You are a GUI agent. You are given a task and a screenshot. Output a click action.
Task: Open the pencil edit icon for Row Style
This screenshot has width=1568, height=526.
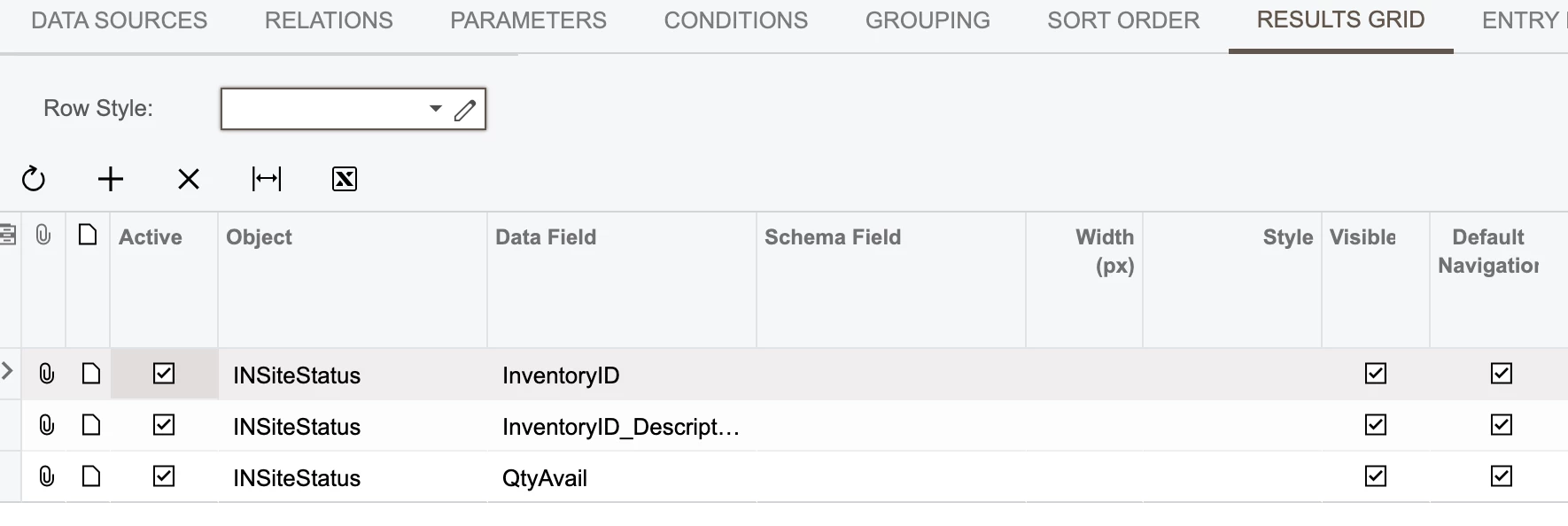pos(465,110)
